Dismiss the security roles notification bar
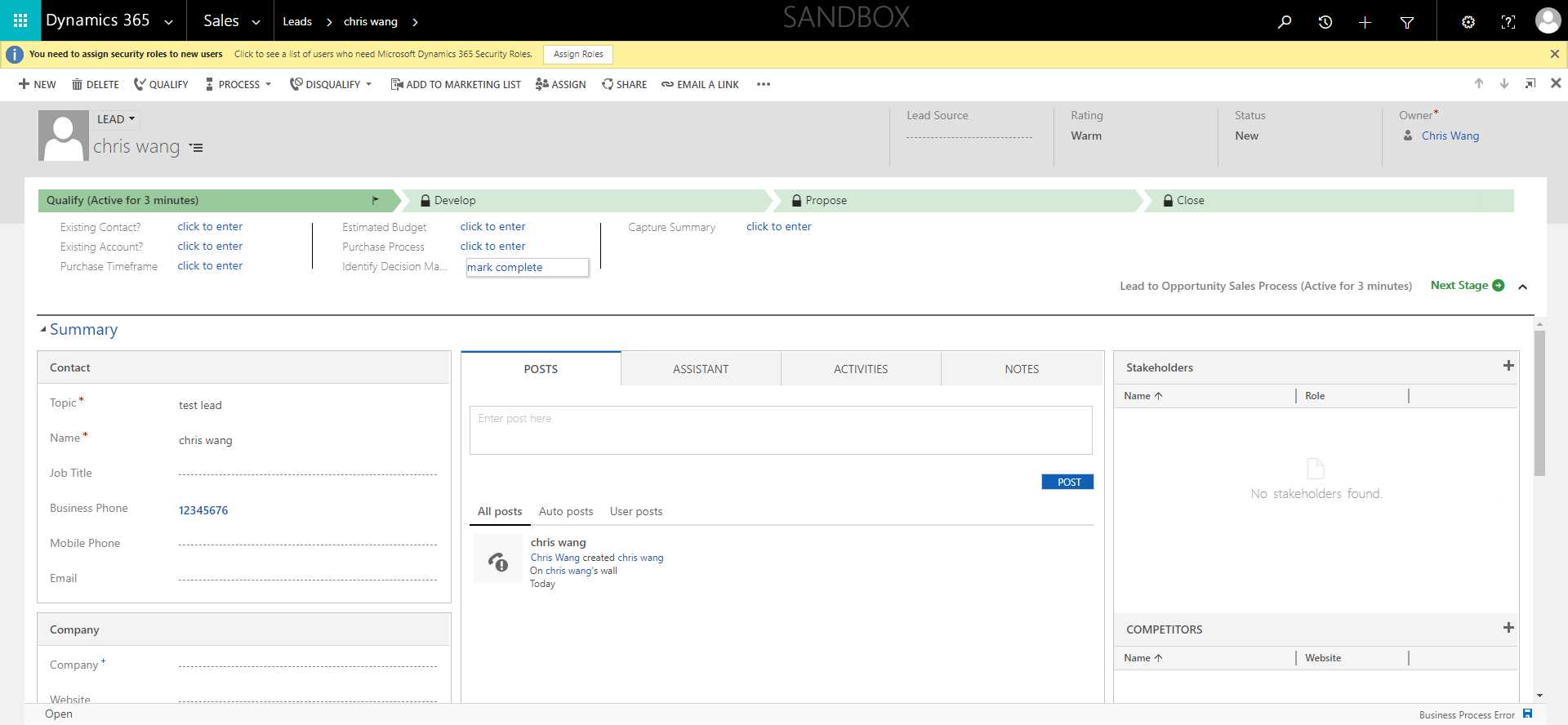The width and height of the screenshot is (1568, 725). pos(1554,54)
